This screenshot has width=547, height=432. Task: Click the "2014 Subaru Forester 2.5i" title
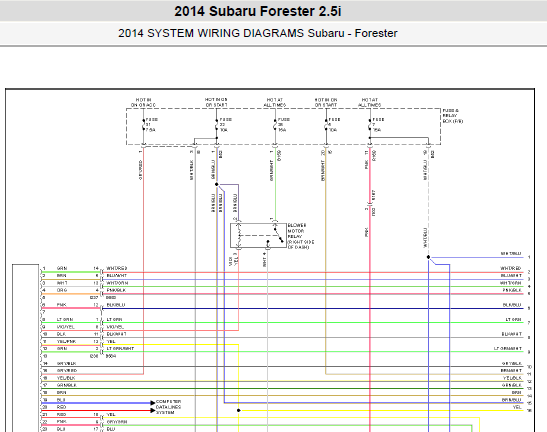click(257, 11)
